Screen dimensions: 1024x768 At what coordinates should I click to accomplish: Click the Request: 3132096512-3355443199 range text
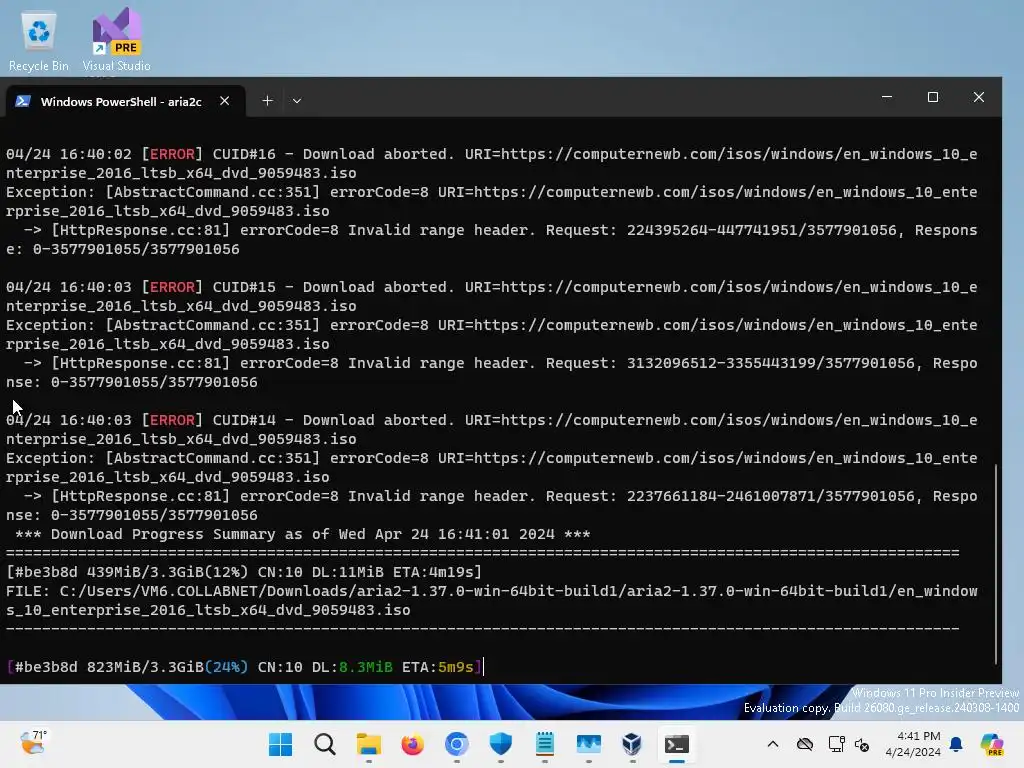tap(735, 363)
